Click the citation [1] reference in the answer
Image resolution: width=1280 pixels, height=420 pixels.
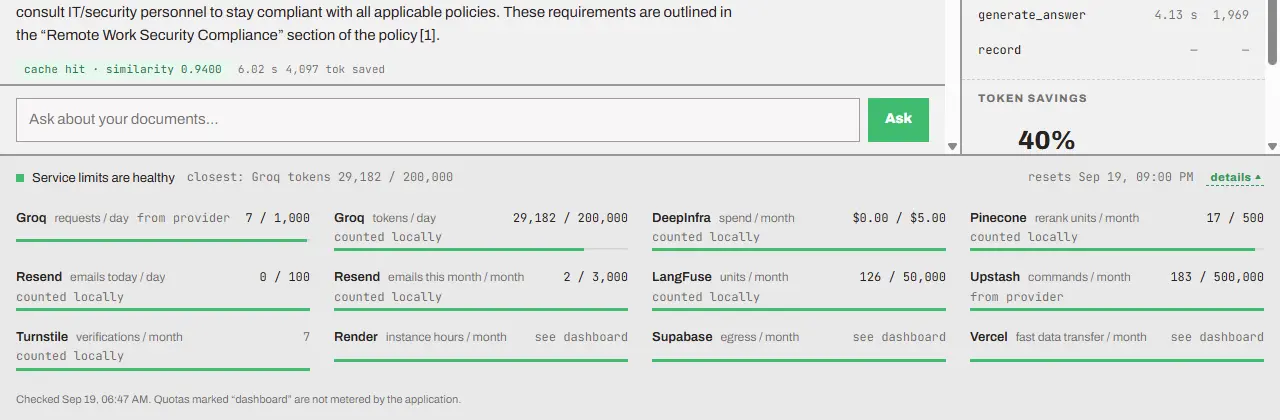point(428,35)
